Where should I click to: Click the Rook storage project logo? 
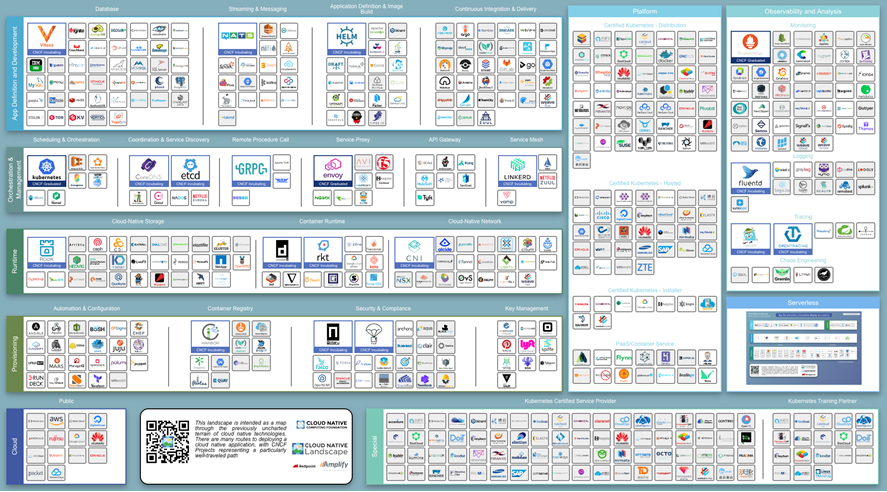click(46, 253)
